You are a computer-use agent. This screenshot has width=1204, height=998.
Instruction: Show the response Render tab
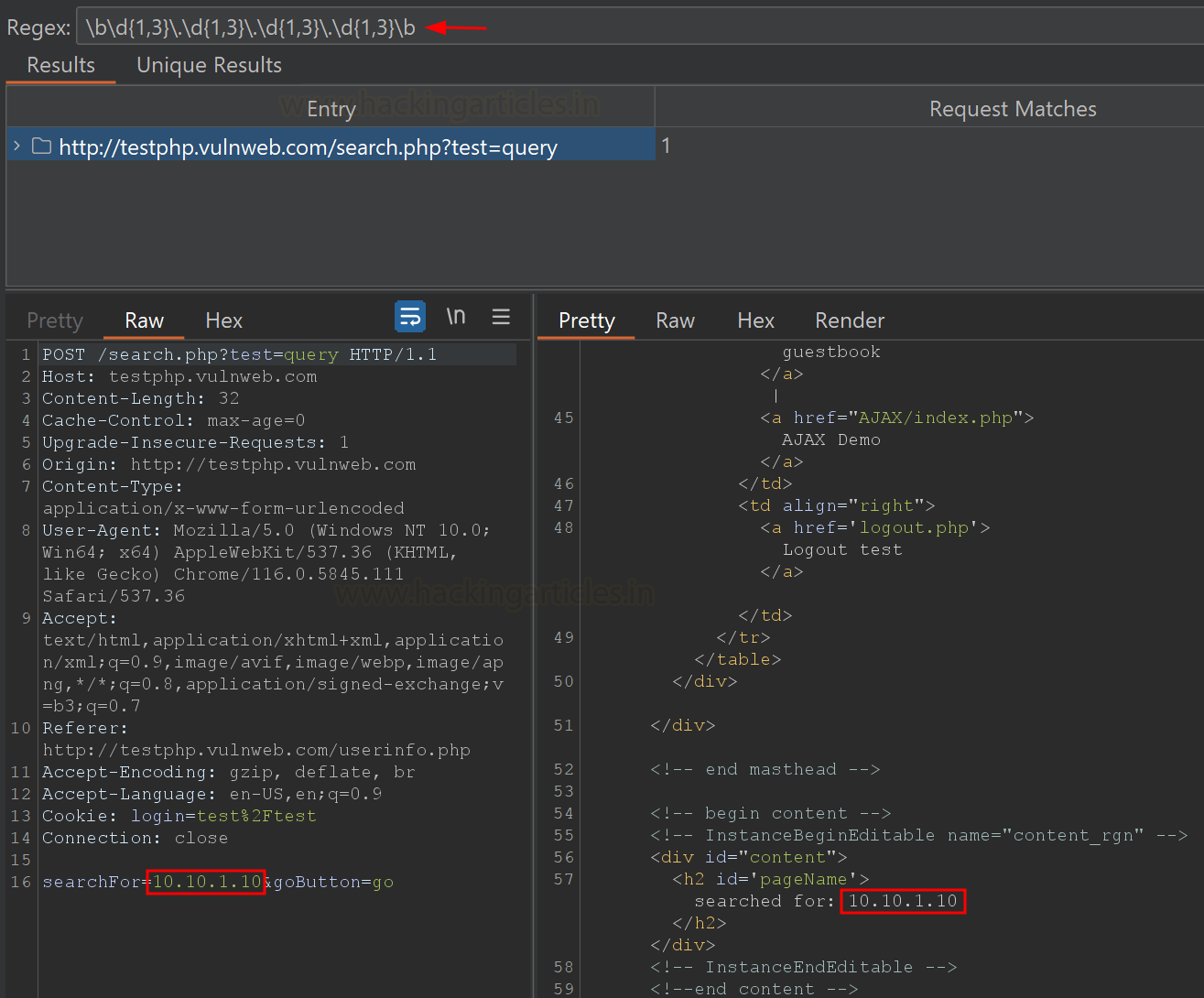tap(849, 320)
